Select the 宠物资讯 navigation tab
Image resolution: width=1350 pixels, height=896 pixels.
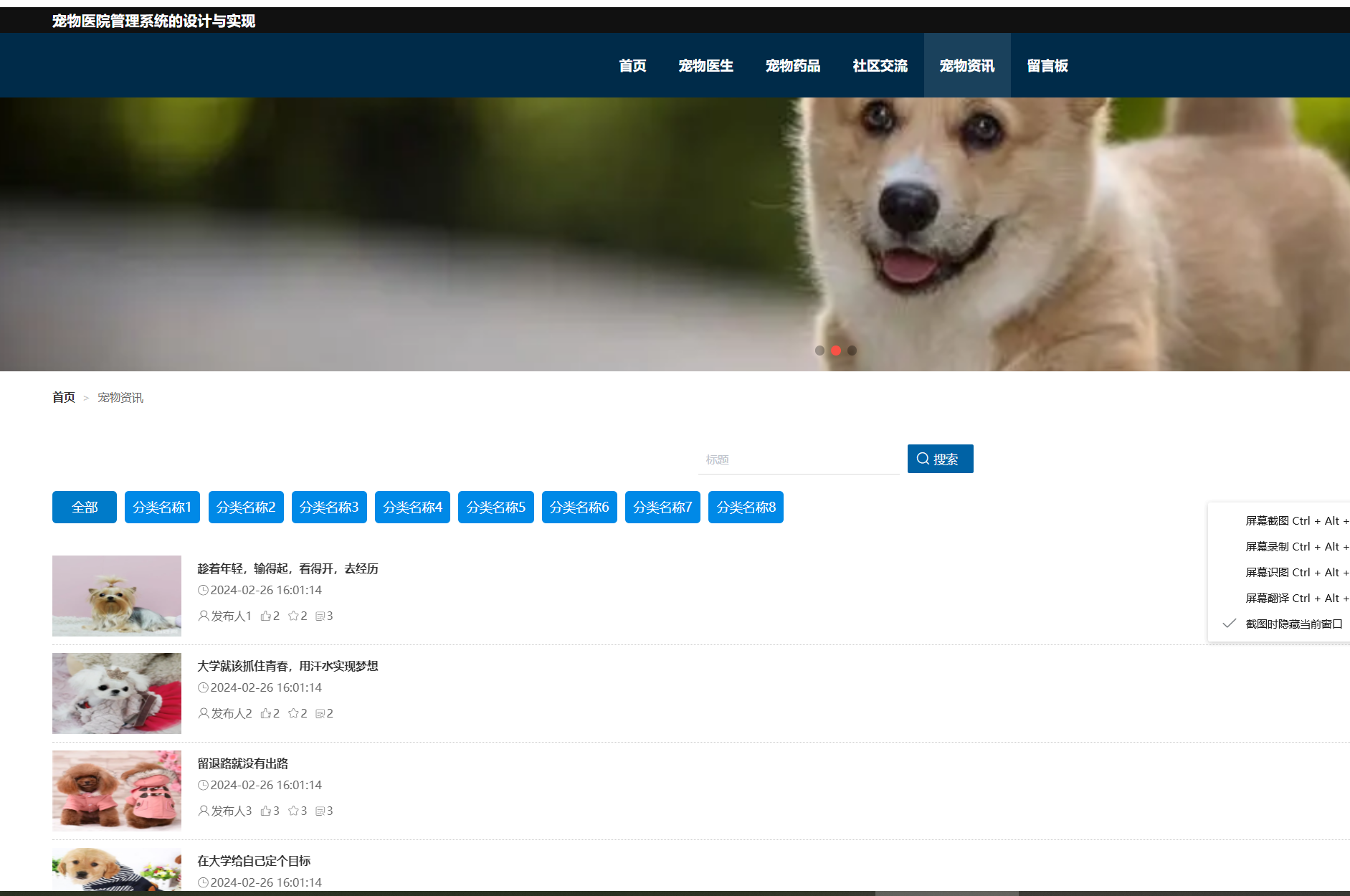tap(967, 65)
